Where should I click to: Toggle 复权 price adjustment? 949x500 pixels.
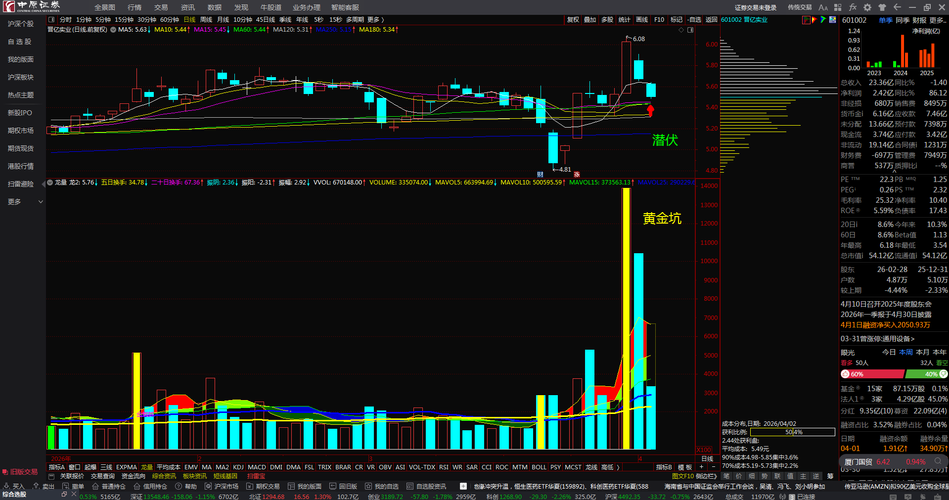tap(573, 20)
